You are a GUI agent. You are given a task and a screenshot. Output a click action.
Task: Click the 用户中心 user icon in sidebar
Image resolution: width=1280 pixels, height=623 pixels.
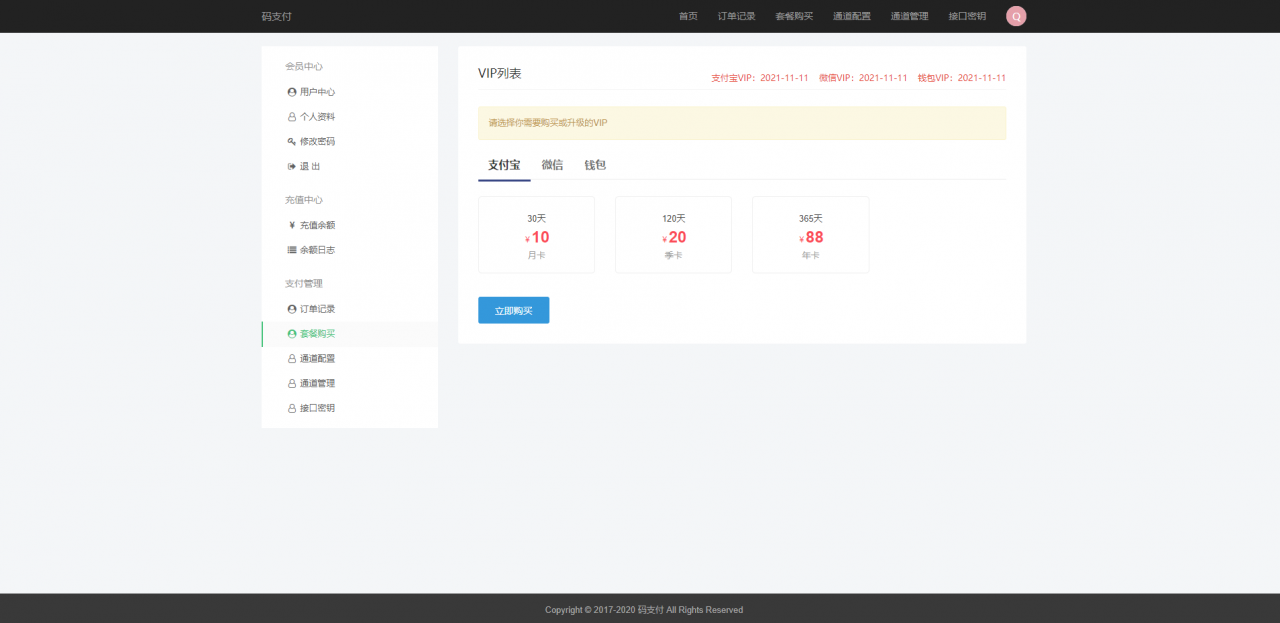[292, 92]
